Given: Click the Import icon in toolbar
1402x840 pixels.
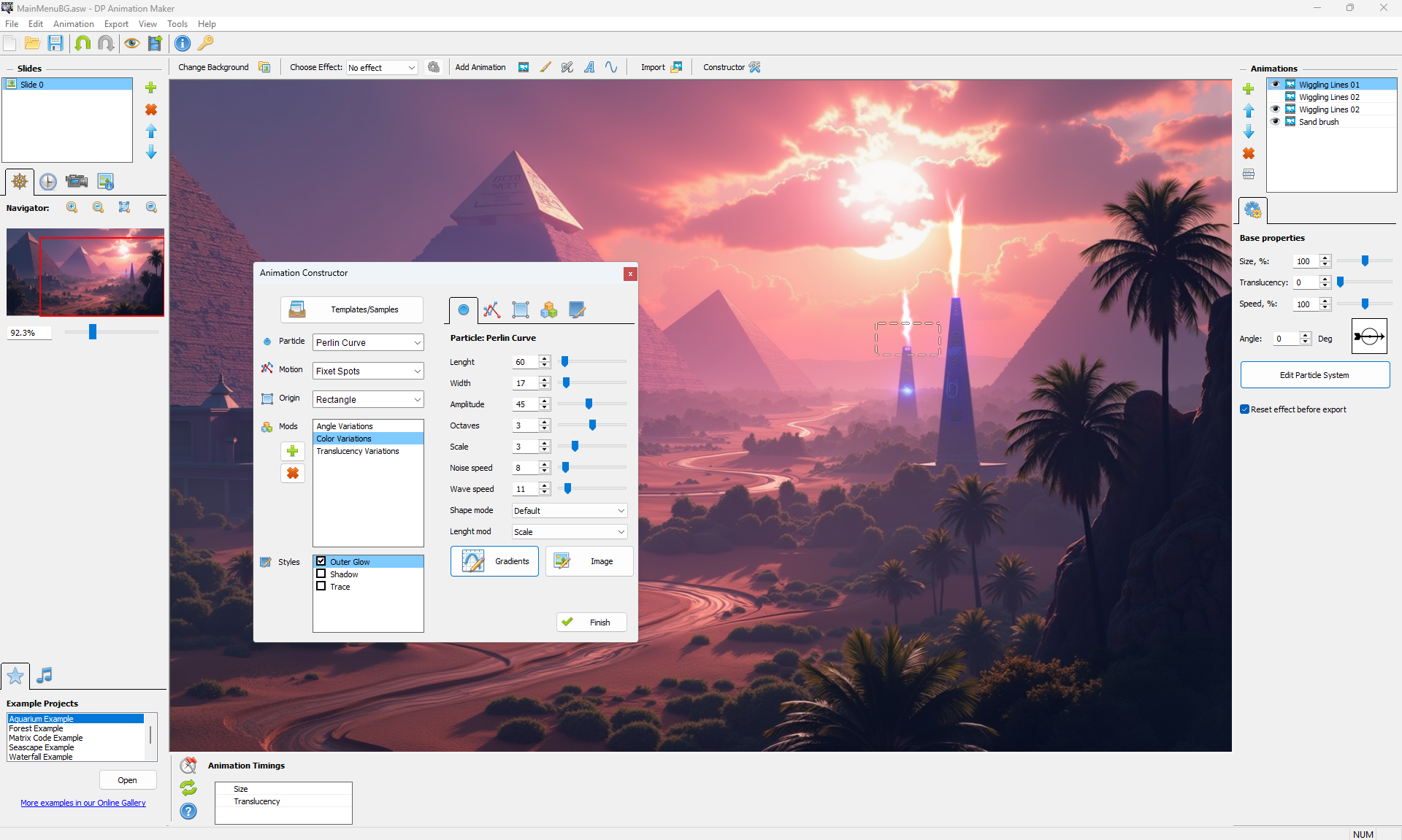Looking at the screenshot, I should click(676, 67).
